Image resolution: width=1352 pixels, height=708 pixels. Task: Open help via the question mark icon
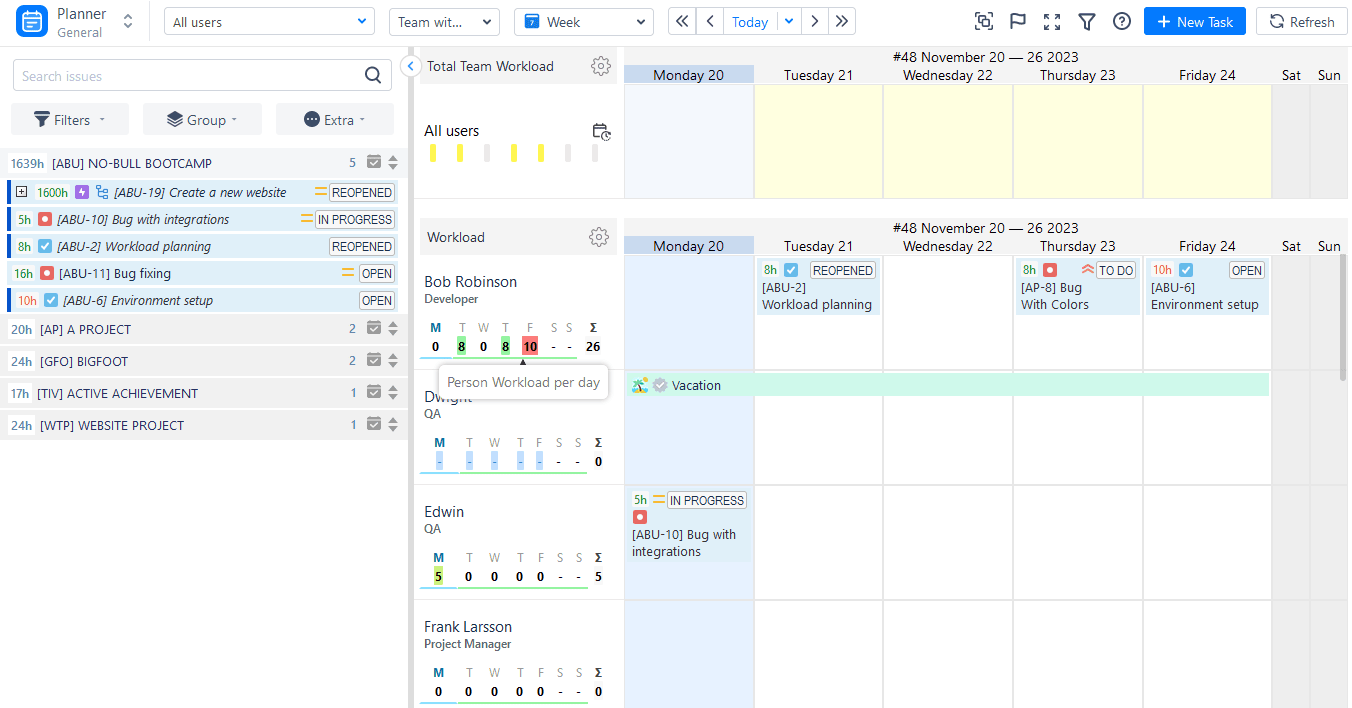coord(1121,20)
